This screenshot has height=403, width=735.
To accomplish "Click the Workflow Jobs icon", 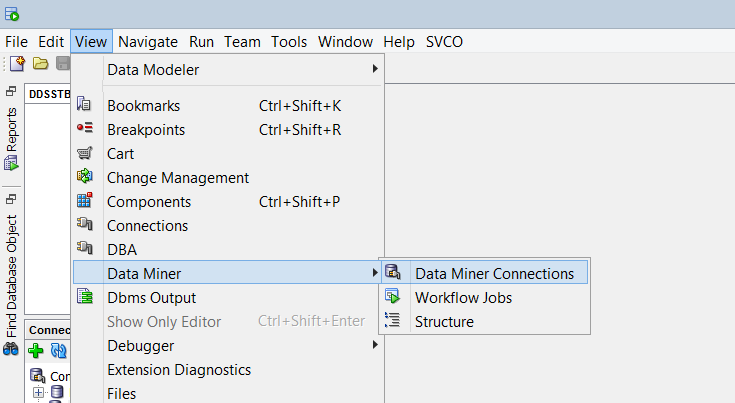I will click(392, 296).
